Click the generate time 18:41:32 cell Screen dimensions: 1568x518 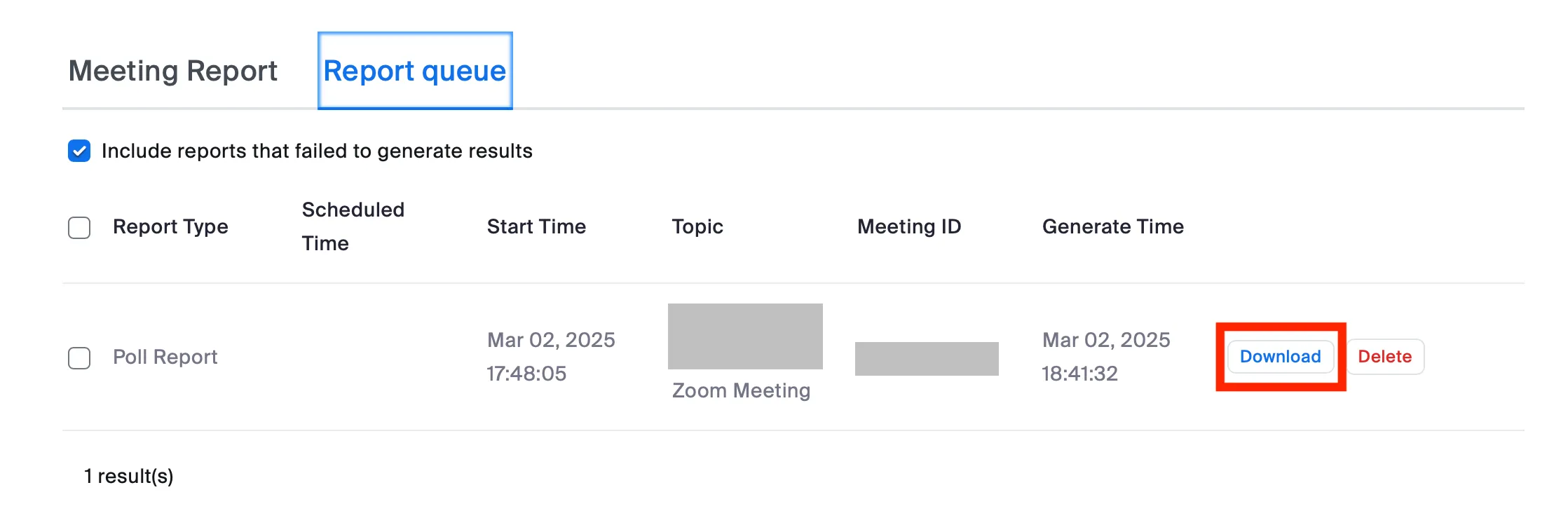coord(1105,357)
